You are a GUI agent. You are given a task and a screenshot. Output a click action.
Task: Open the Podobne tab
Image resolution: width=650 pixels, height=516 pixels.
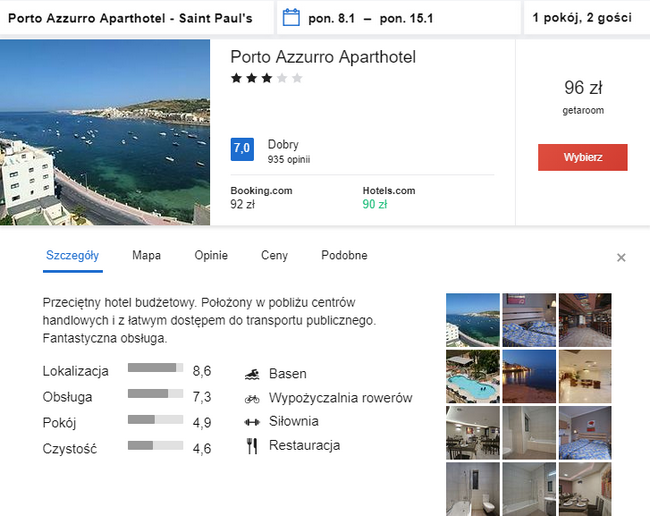click(344, 255)
